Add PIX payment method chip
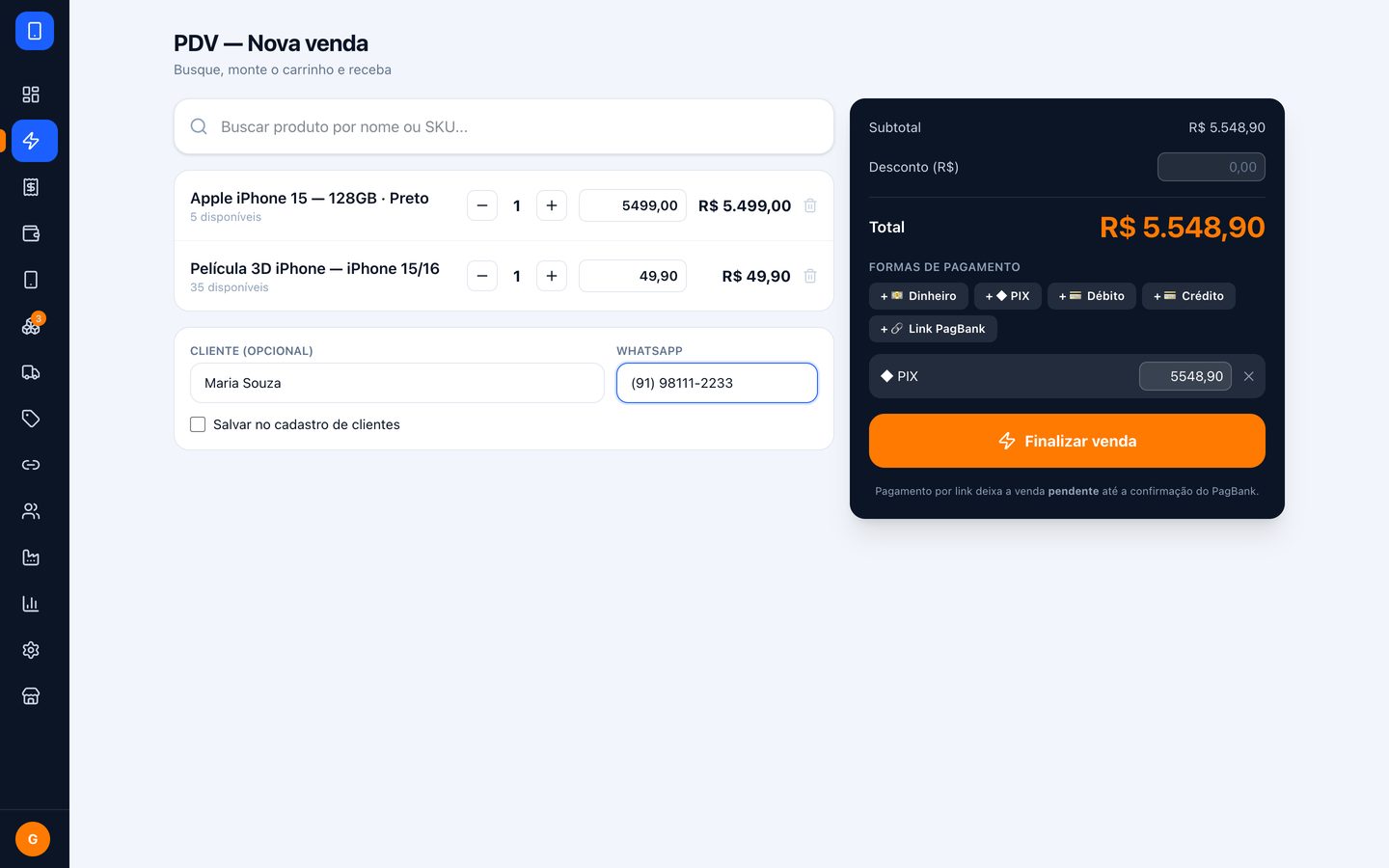The height and width of the screenshot is (868, 1389). 1008,296
